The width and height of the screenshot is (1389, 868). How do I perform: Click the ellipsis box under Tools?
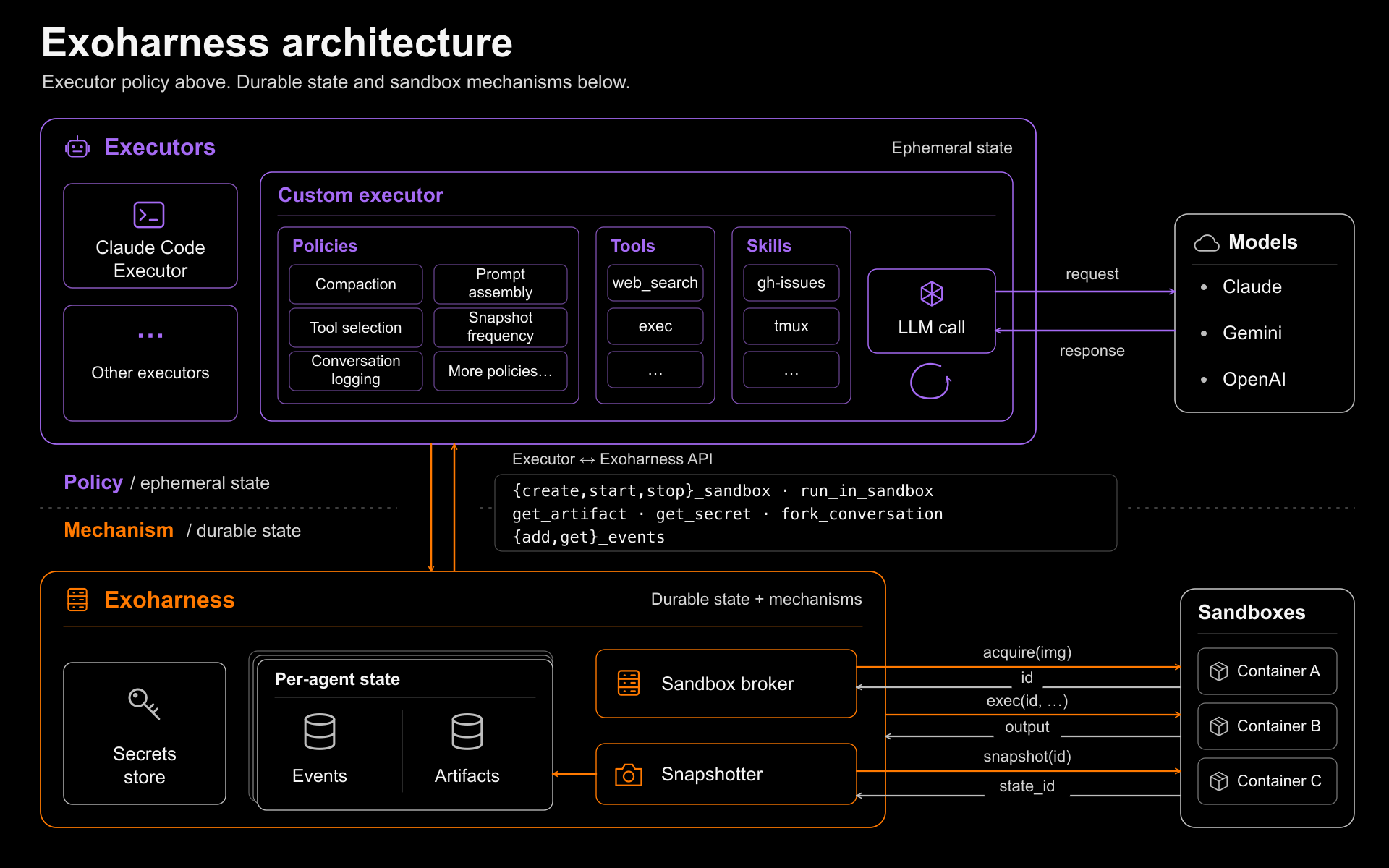click(x=655, y=370)
